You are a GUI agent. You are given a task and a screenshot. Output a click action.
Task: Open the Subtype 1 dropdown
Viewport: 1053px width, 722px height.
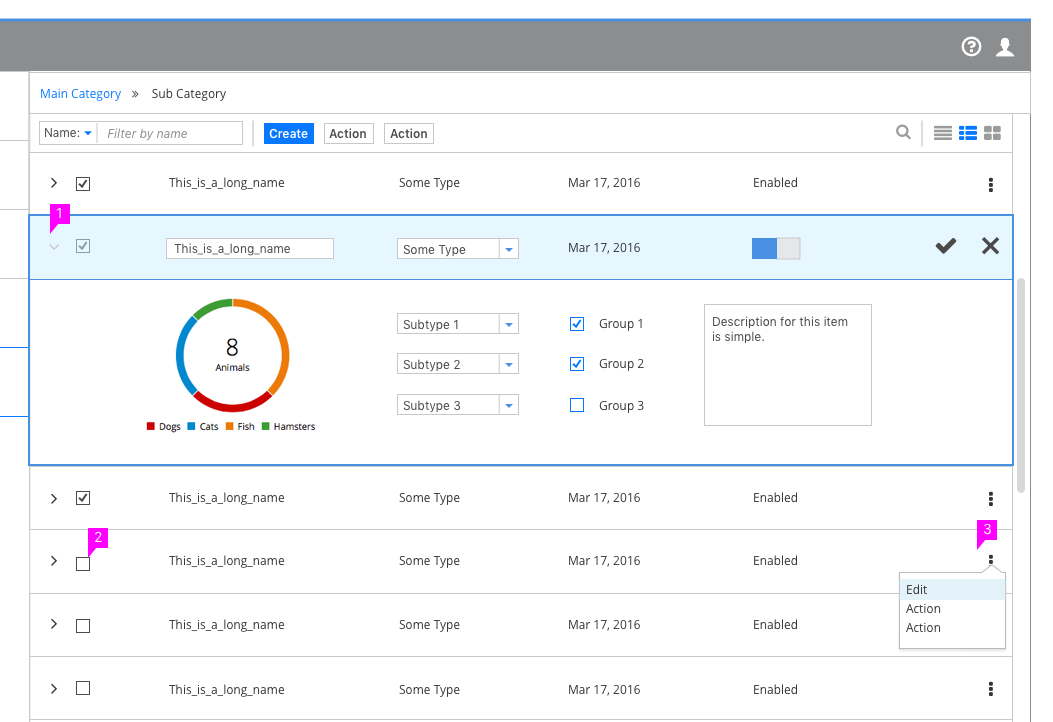coord(457,324)
